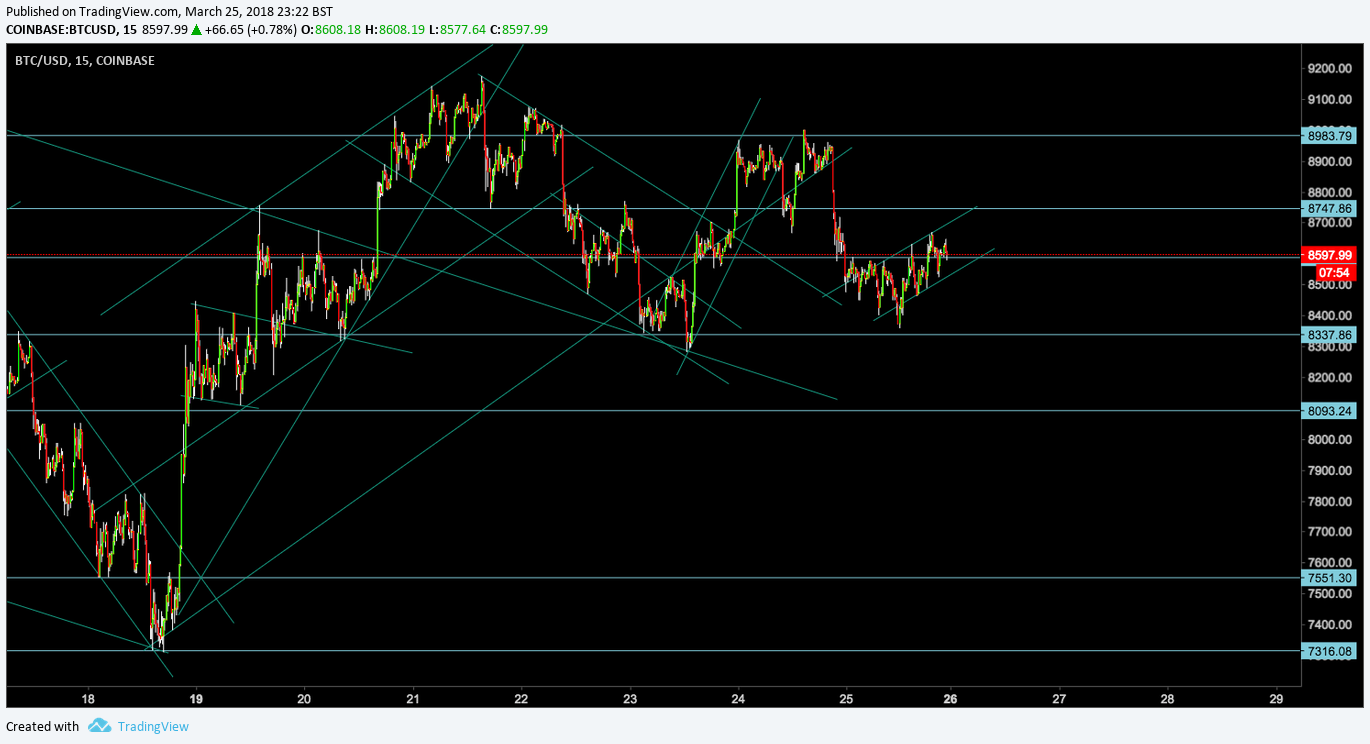Click date 26 on the time axis

[951, 699]
